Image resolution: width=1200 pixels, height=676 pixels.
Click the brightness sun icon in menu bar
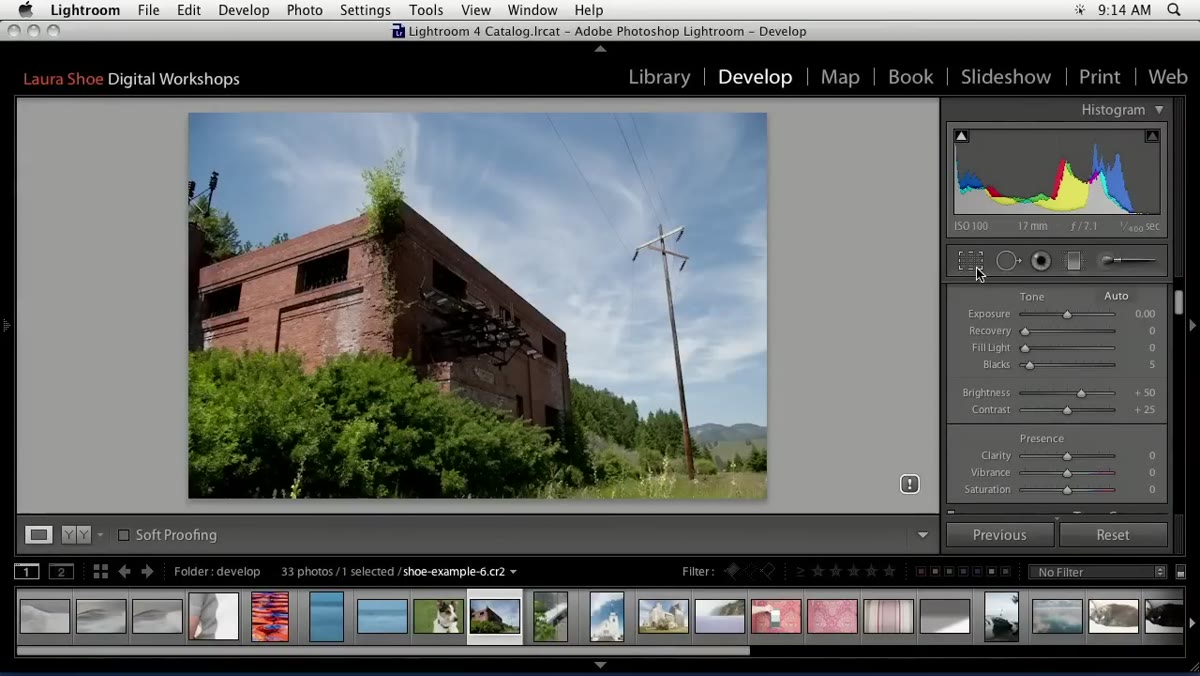pos(1079,10)
